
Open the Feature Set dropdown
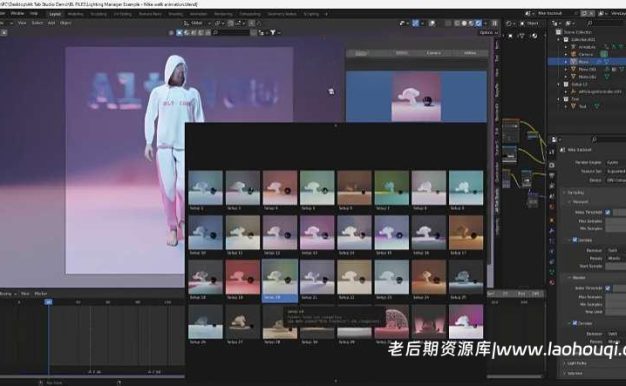(x=616, y=171)
